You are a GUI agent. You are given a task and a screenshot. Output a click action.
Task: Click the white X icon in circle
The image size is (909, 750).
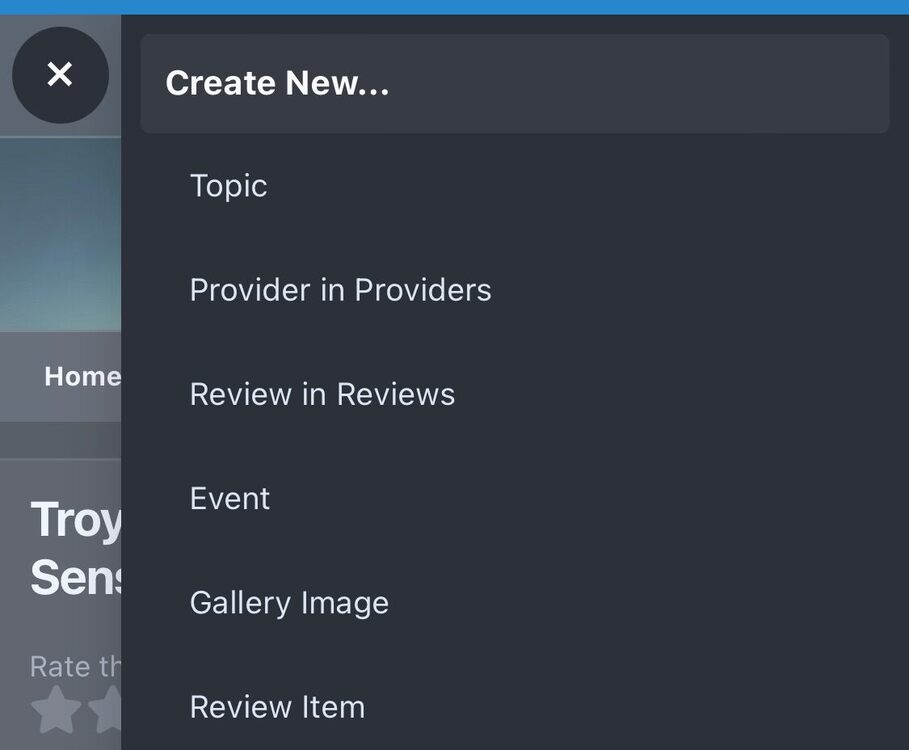click(60, 74)
